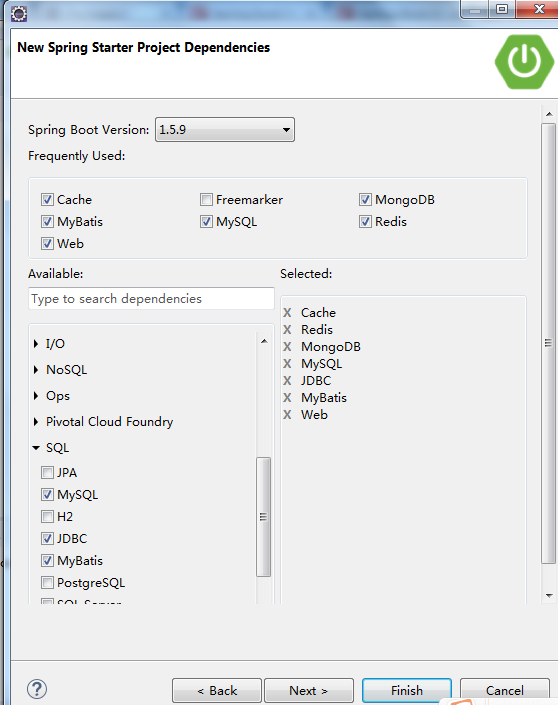The height and width of the screenshot is (705, 558).
Task: Check the JPA dependency
Action: [x=47, y=473]
